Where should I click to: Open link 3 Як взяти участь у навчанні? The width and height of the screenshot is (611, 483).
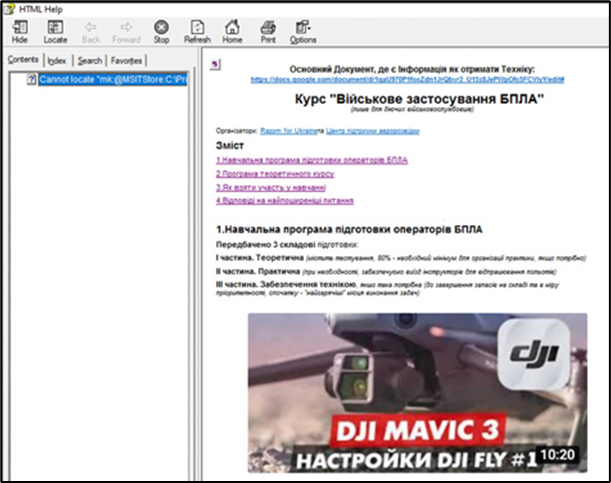271,187
